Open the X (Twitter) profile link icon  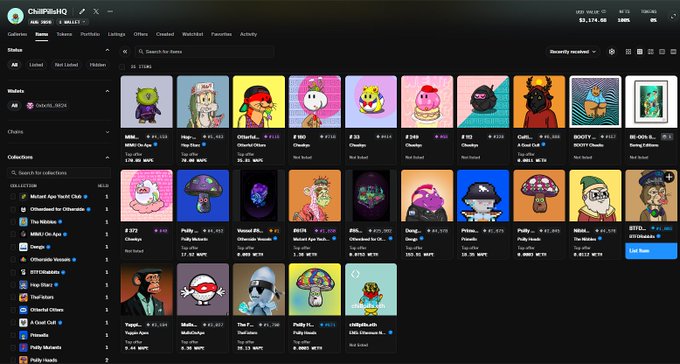[96, 11]
